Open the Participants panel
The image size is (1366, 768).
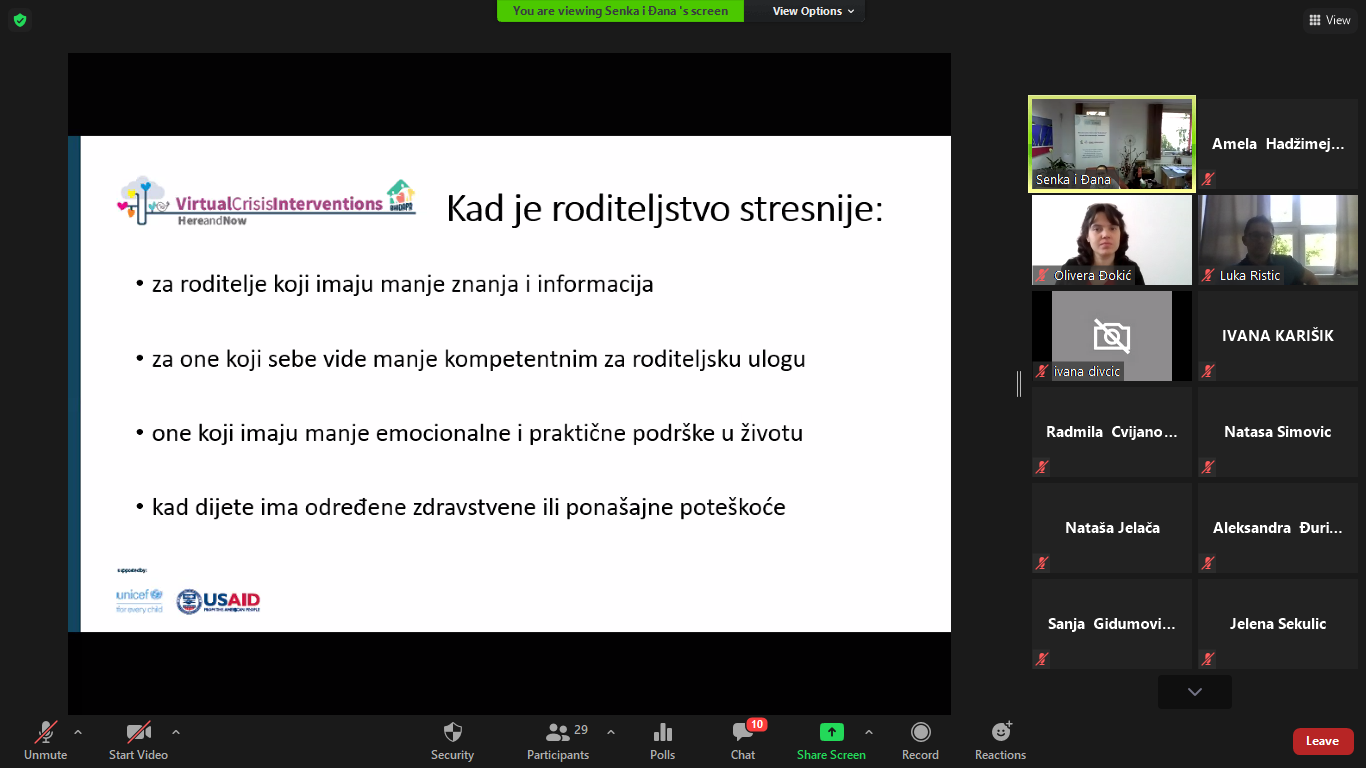tap(558, 741)
